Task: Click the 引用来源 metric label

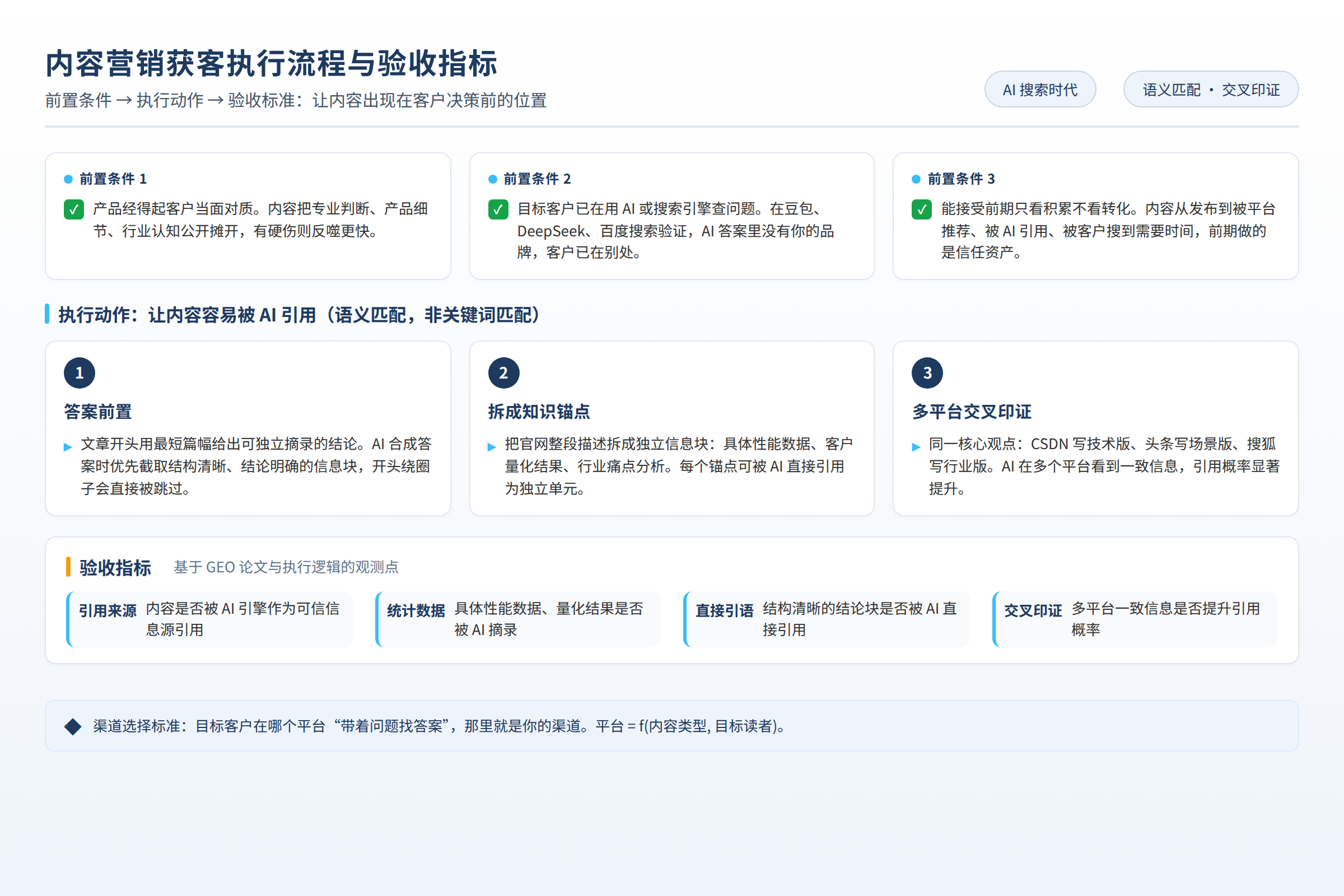Action: pyautogui.click(x=108, y=610)
